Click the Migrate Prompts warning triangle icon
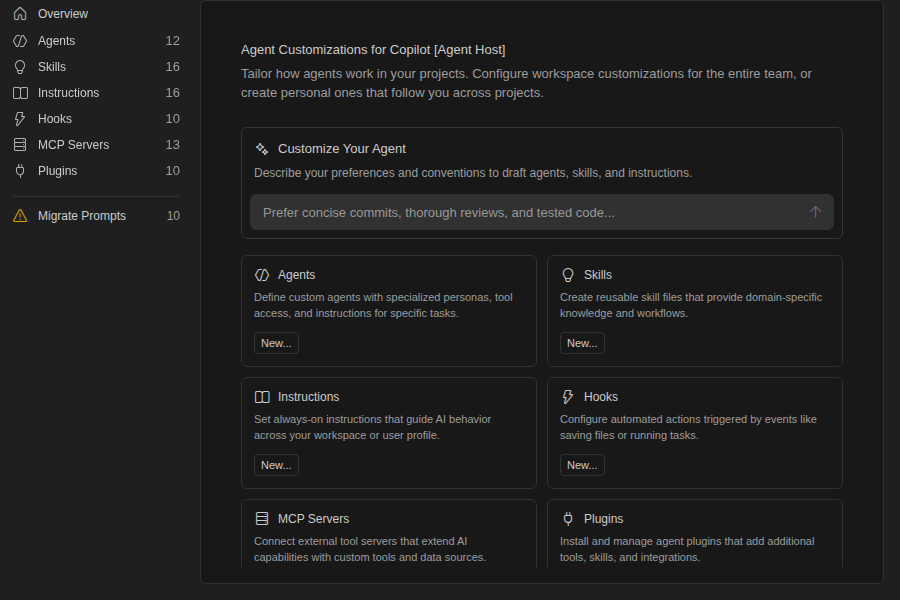 (x=20, y=216)
